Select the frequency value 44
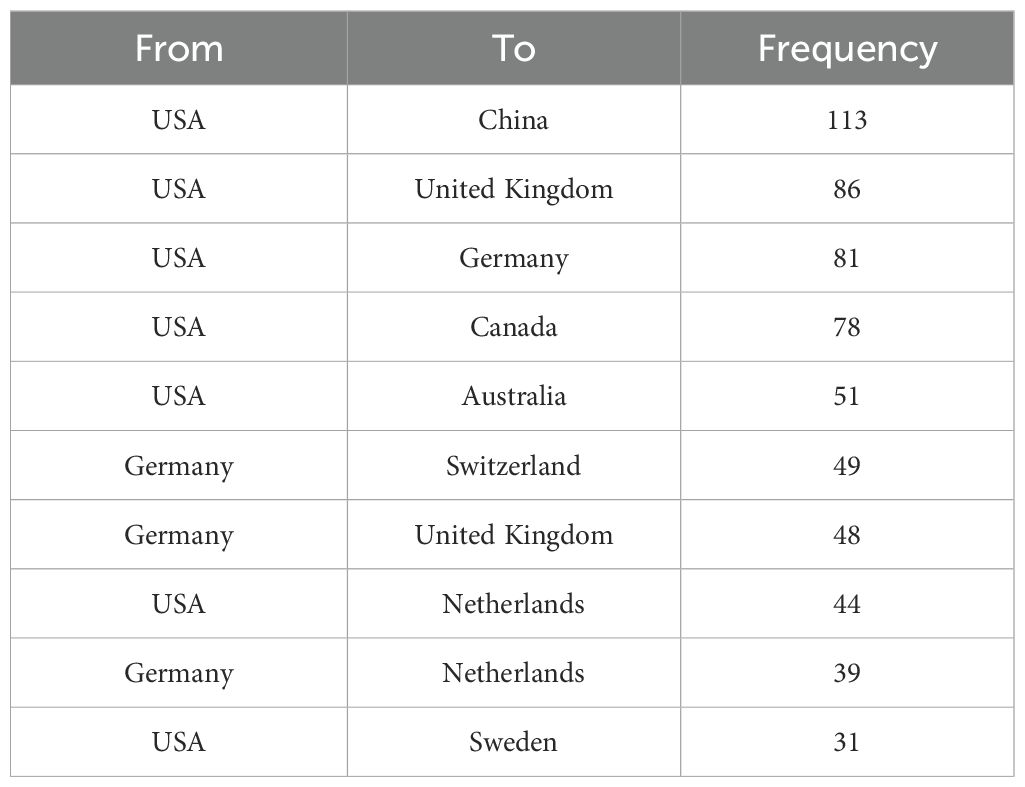The width and height of the screenshot is (1025, 787). (847, 604)
